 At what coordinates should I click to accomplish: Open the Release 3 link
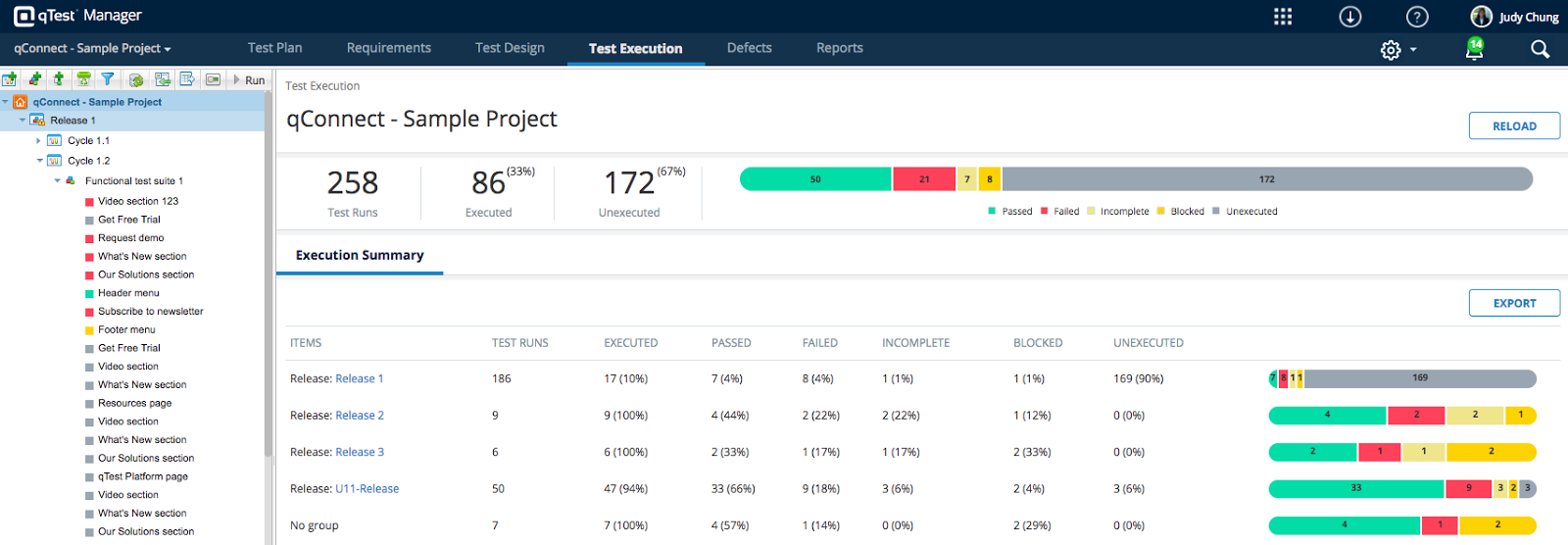[x=360, y=452]
